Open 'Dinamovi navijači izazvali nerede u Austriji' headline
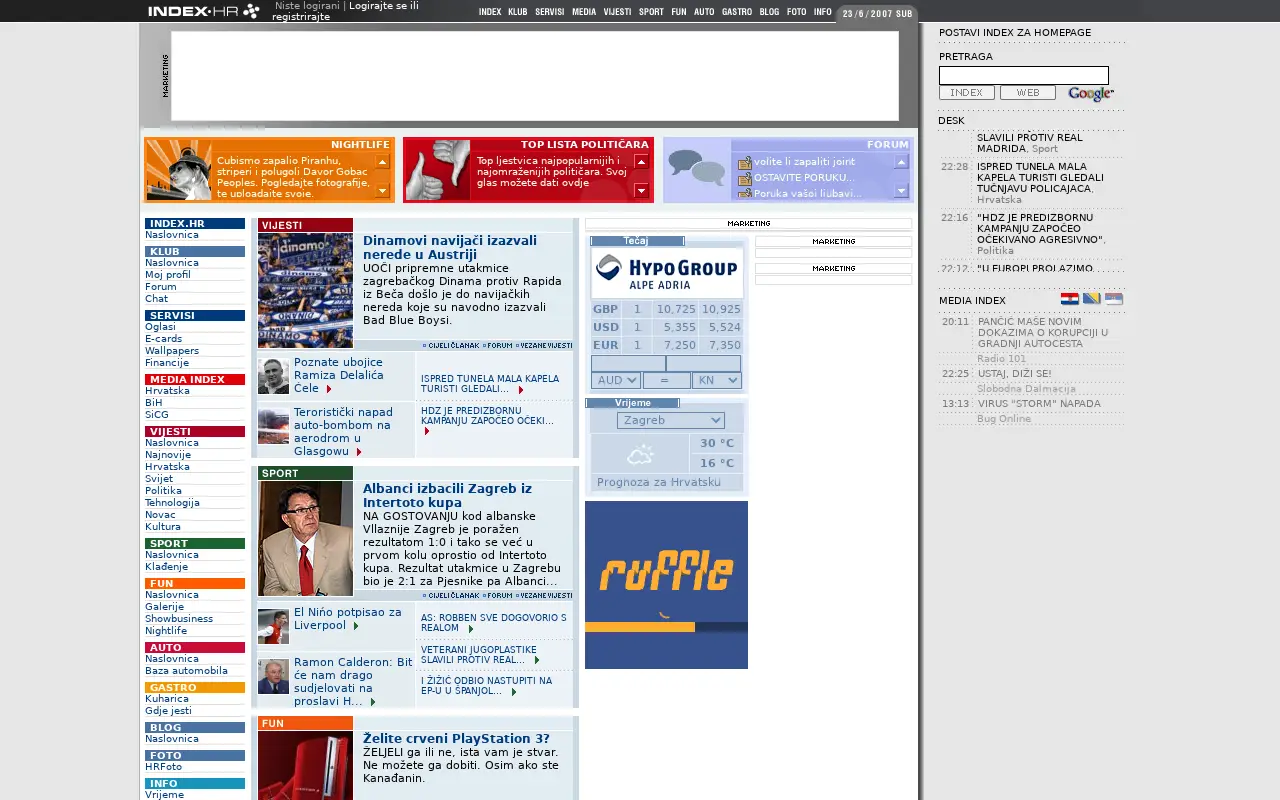 point(450,247)
